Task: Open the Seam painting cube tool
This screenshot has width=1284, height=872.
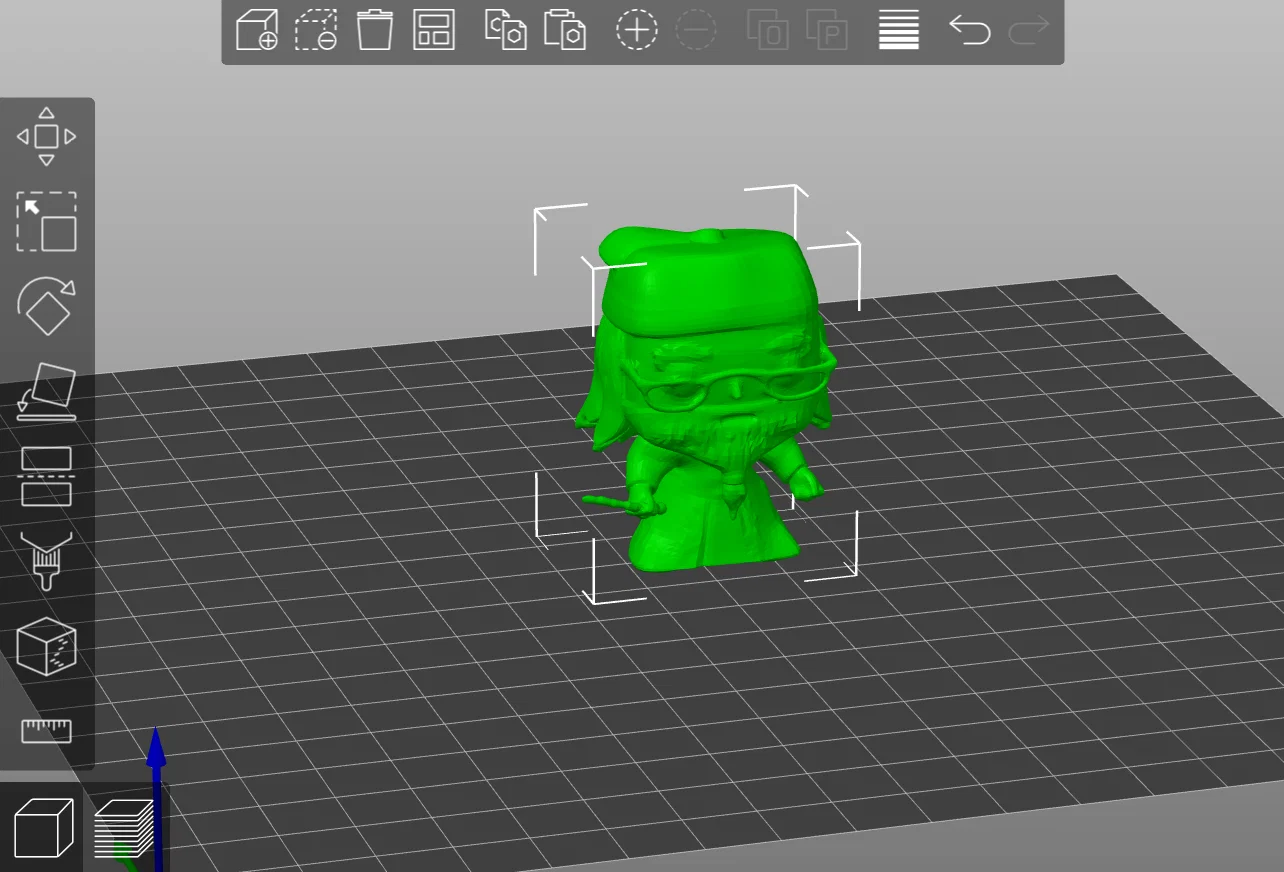Action: 47,646
